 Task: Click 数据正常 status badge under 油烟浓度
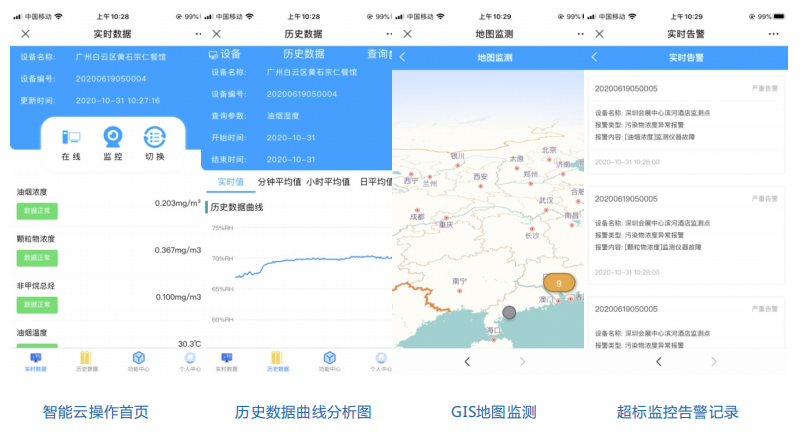[38, 211]
